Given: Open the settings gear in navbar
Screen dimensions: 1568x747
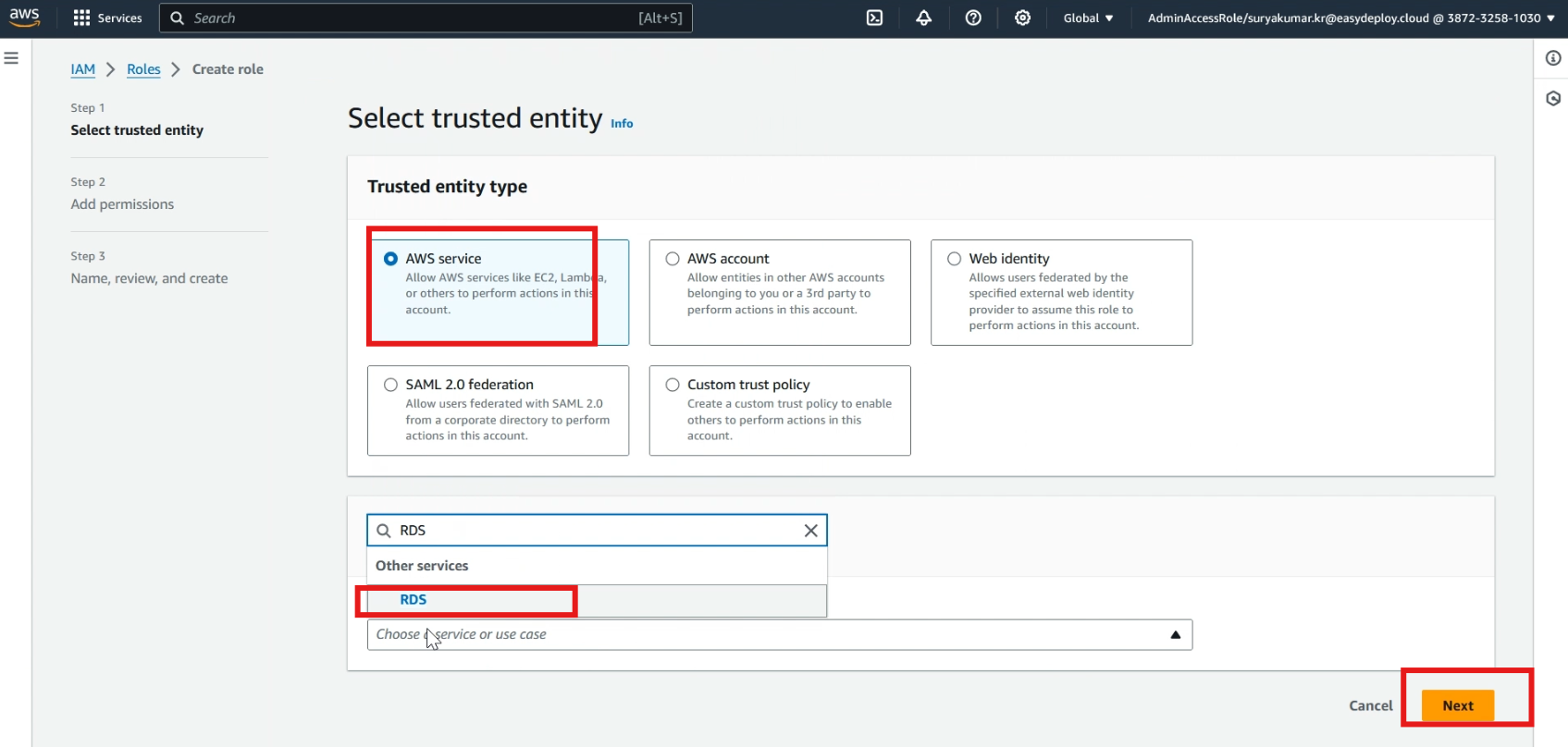Looking at the screenshot, I should click(1022, 18).
